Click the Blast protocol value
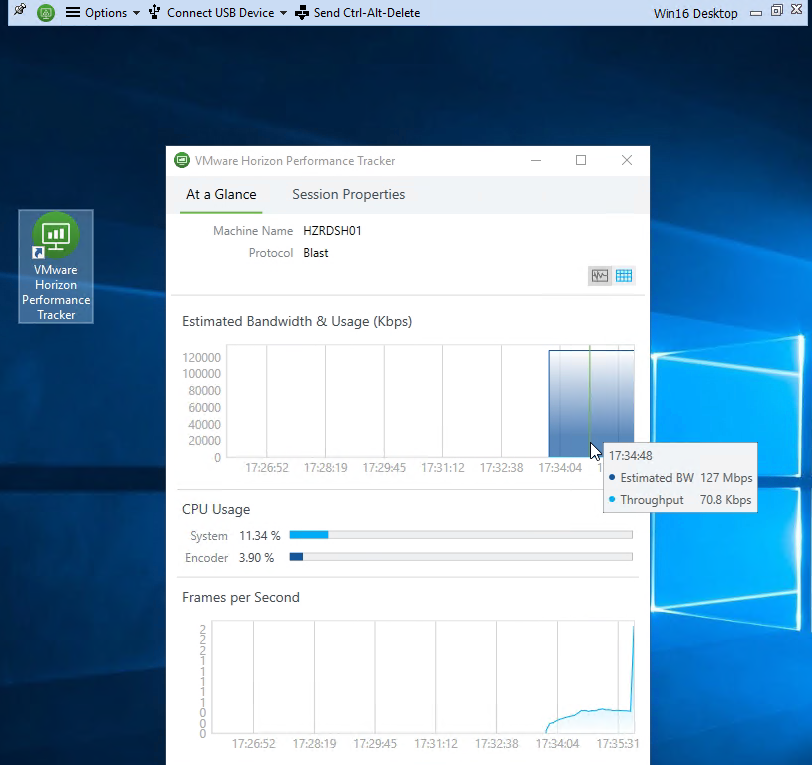The height and width of the screenshot is (765, 812). click(x=316, y=253)
